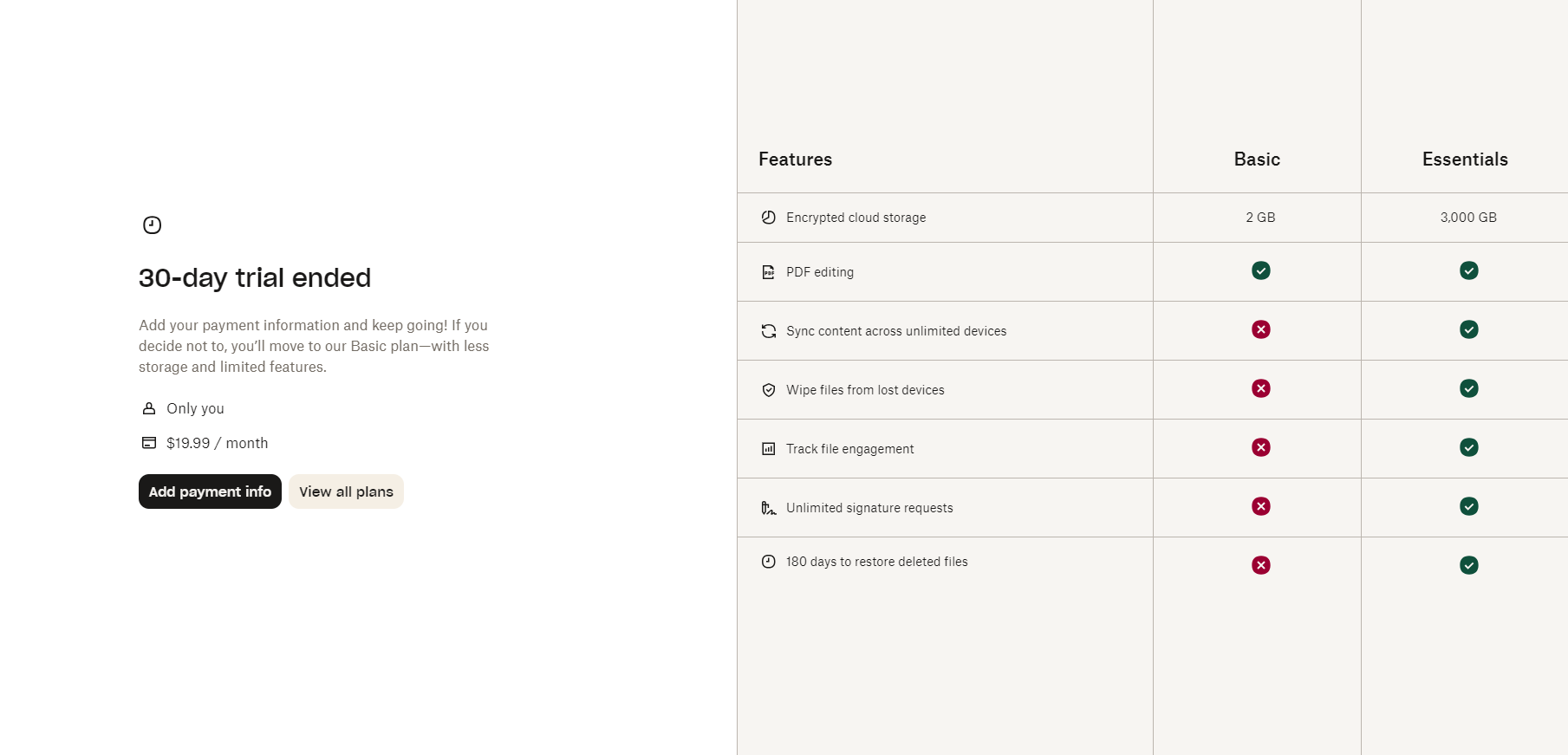Select the PDF editing icon
Image resolution: width=1568 pixels, height=755 pixels.
(769, 271)
